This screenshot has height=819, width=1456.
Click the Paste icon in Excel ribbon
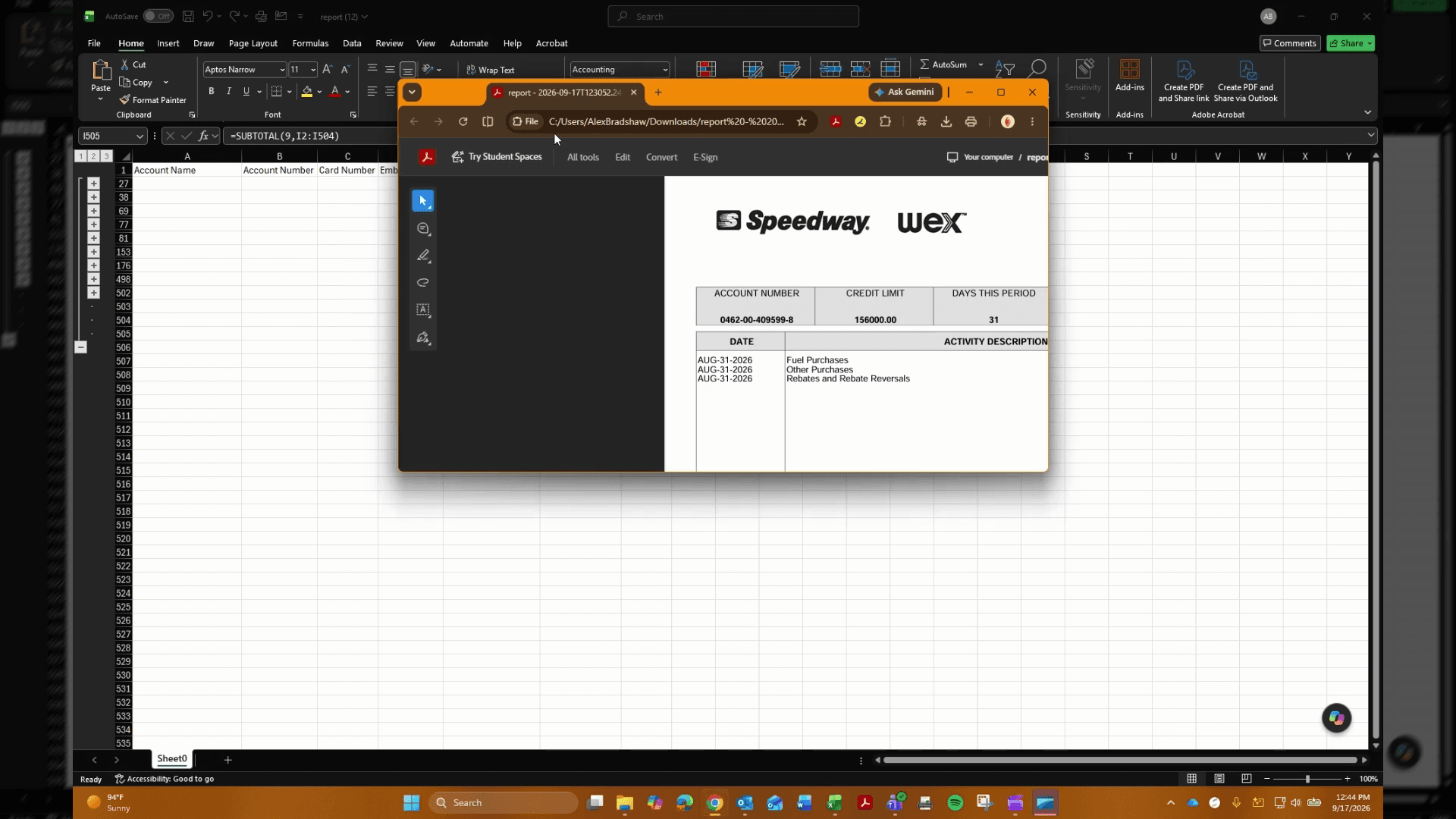tap(101, 71)
